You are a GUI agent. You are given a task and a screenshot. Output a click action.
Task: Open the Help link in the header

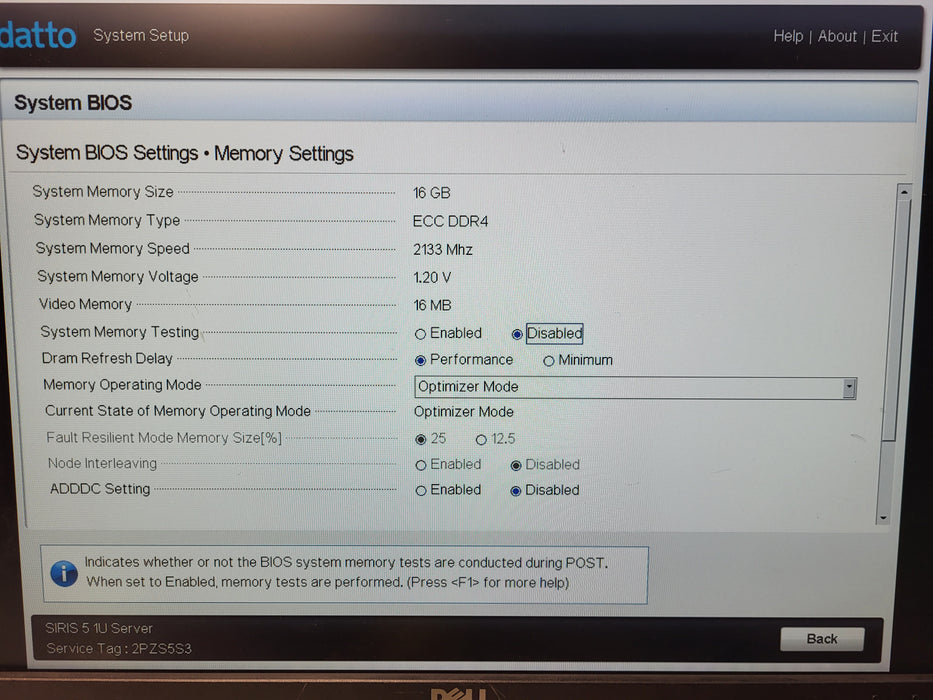(788, 36)
